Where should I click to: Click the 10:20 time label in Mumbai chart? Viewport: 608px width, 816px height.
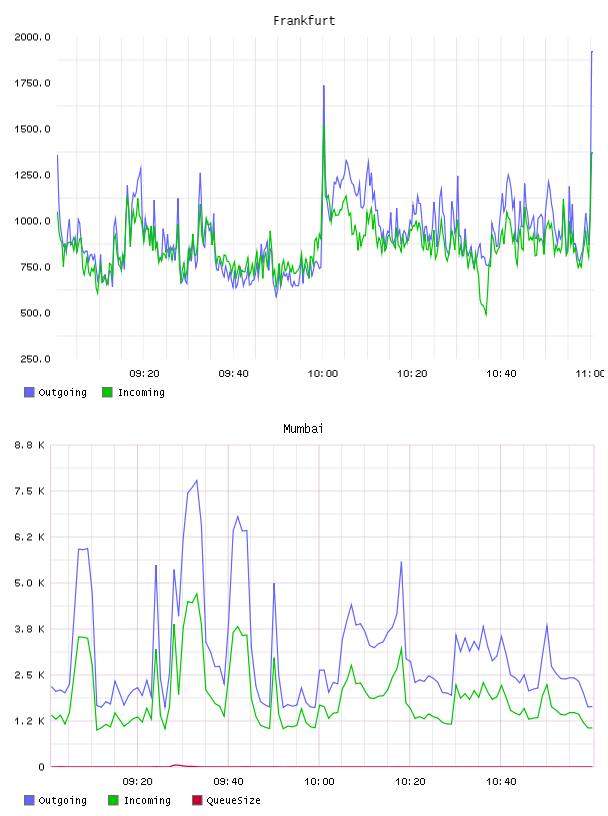(x=410, y=782)
